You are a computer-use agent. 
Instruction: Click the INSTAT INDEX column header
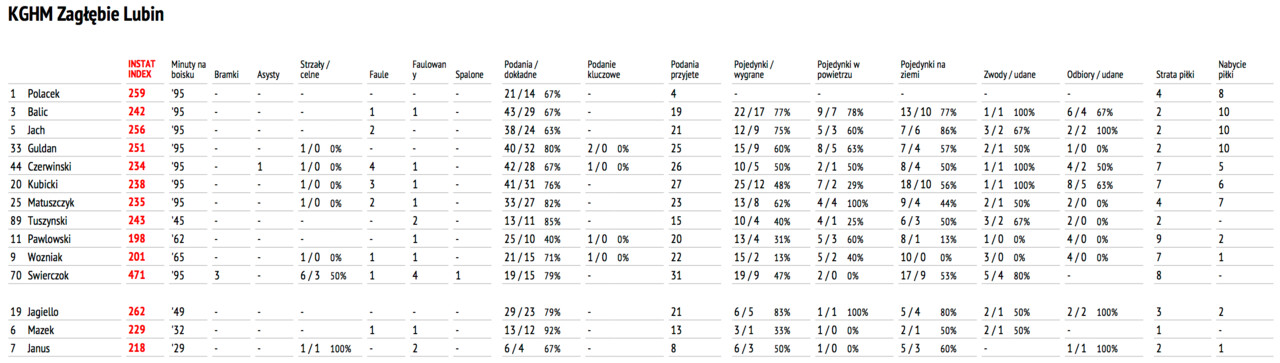142,68
